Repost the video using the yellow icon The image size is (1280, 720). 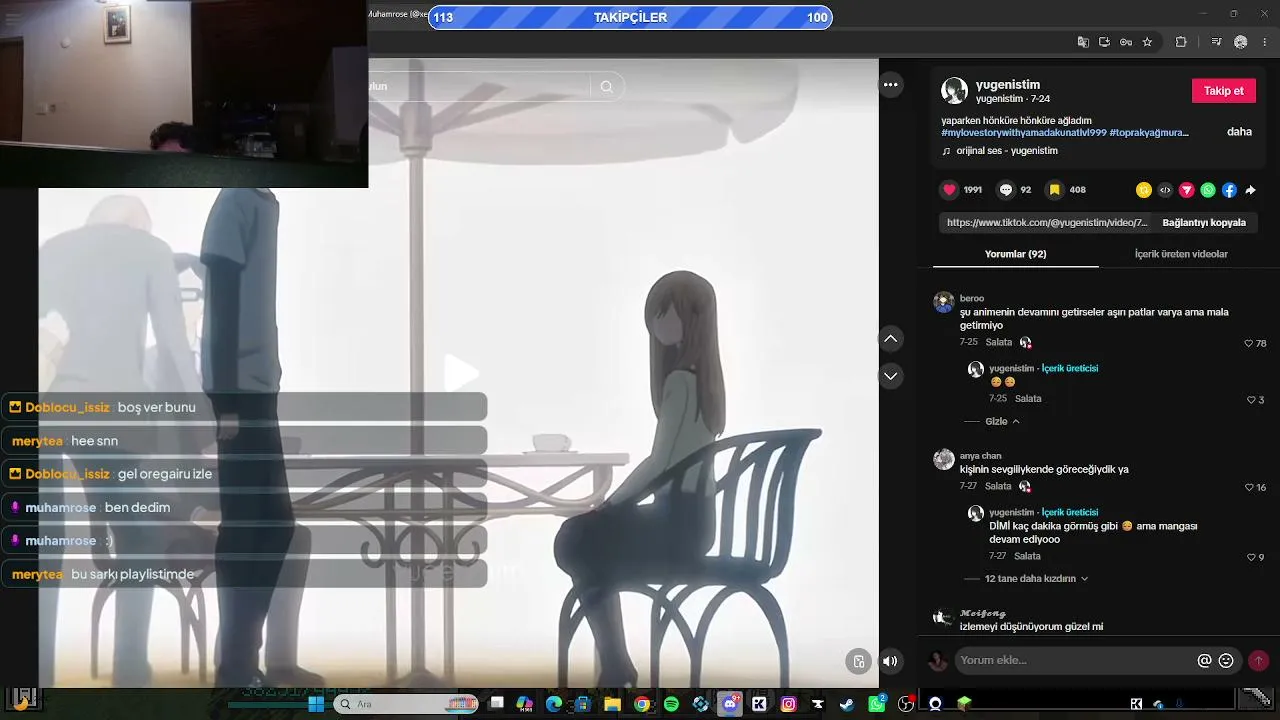click(1144, 190)
